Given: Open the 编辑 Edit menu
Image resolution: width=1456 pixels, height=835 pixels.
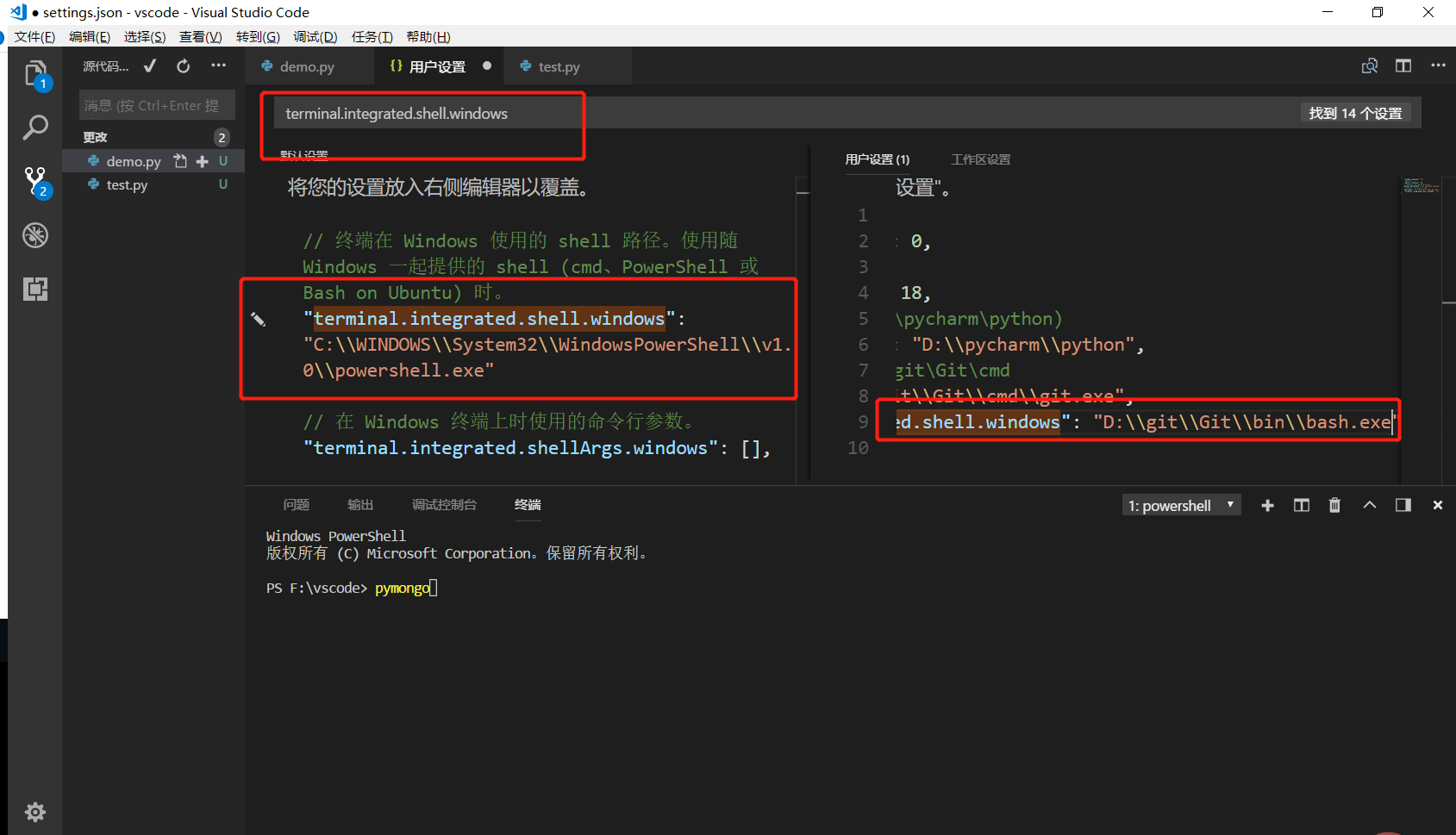Looking at the screenshot, I should (x=90, y=36).
